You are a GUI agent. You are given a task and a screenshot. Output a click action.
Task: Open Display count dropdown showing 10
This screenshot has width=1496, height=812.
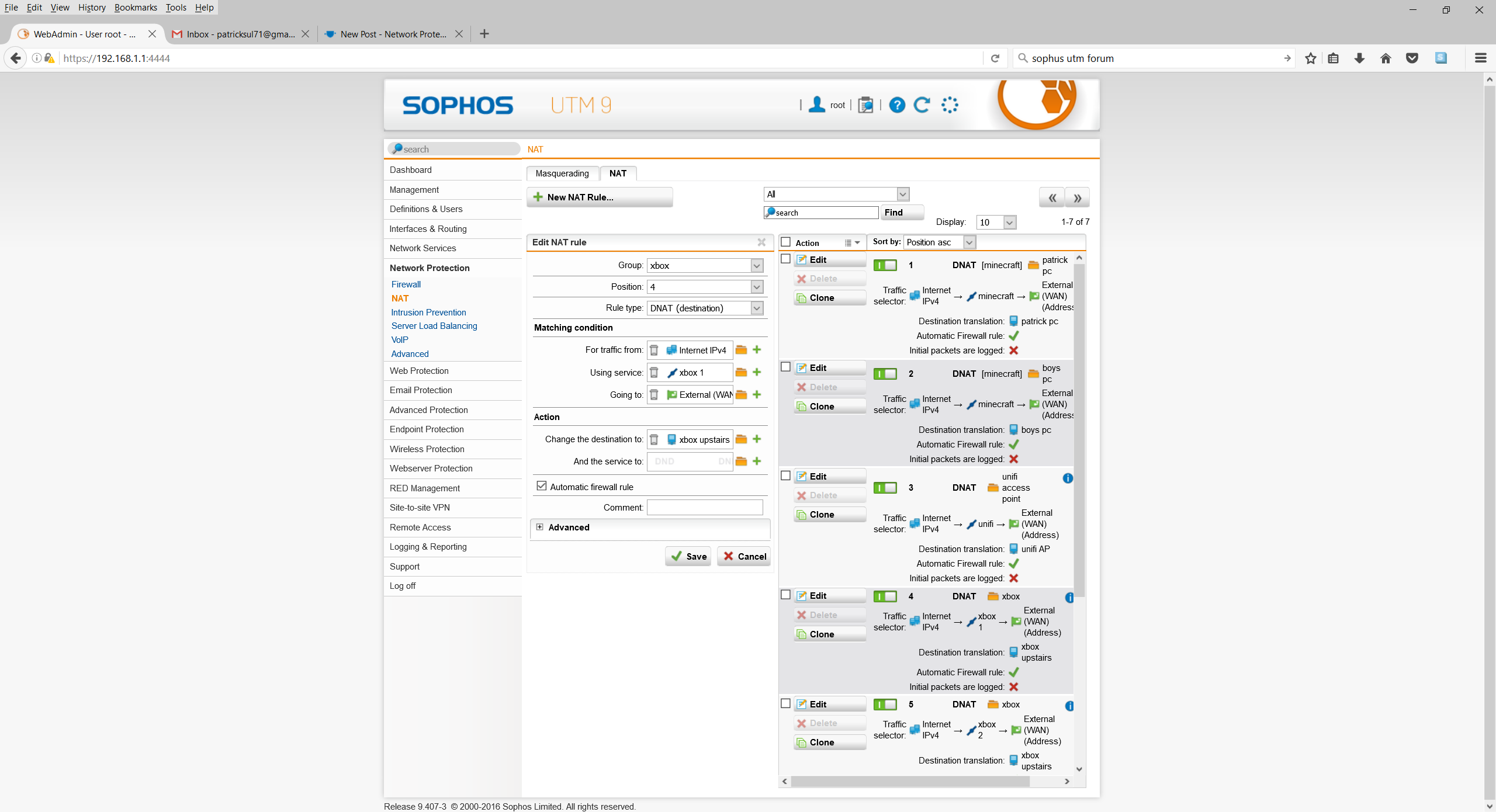996,222
